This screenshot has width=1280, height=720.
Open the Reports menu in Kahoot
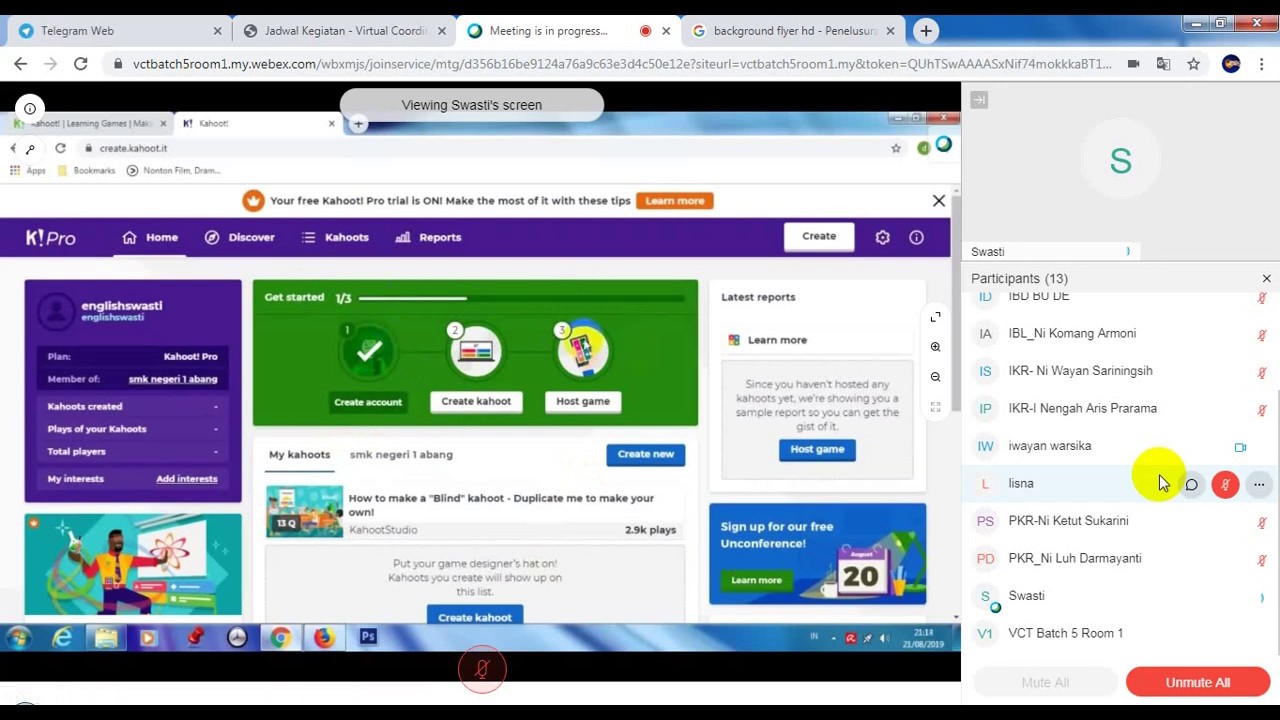428,237
